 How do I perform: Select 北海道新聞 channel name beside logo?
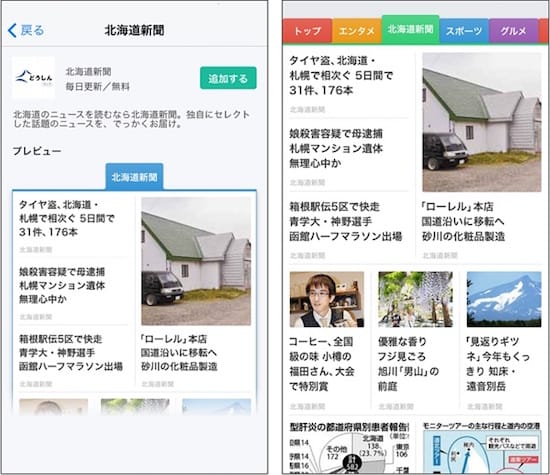point(88,72)
